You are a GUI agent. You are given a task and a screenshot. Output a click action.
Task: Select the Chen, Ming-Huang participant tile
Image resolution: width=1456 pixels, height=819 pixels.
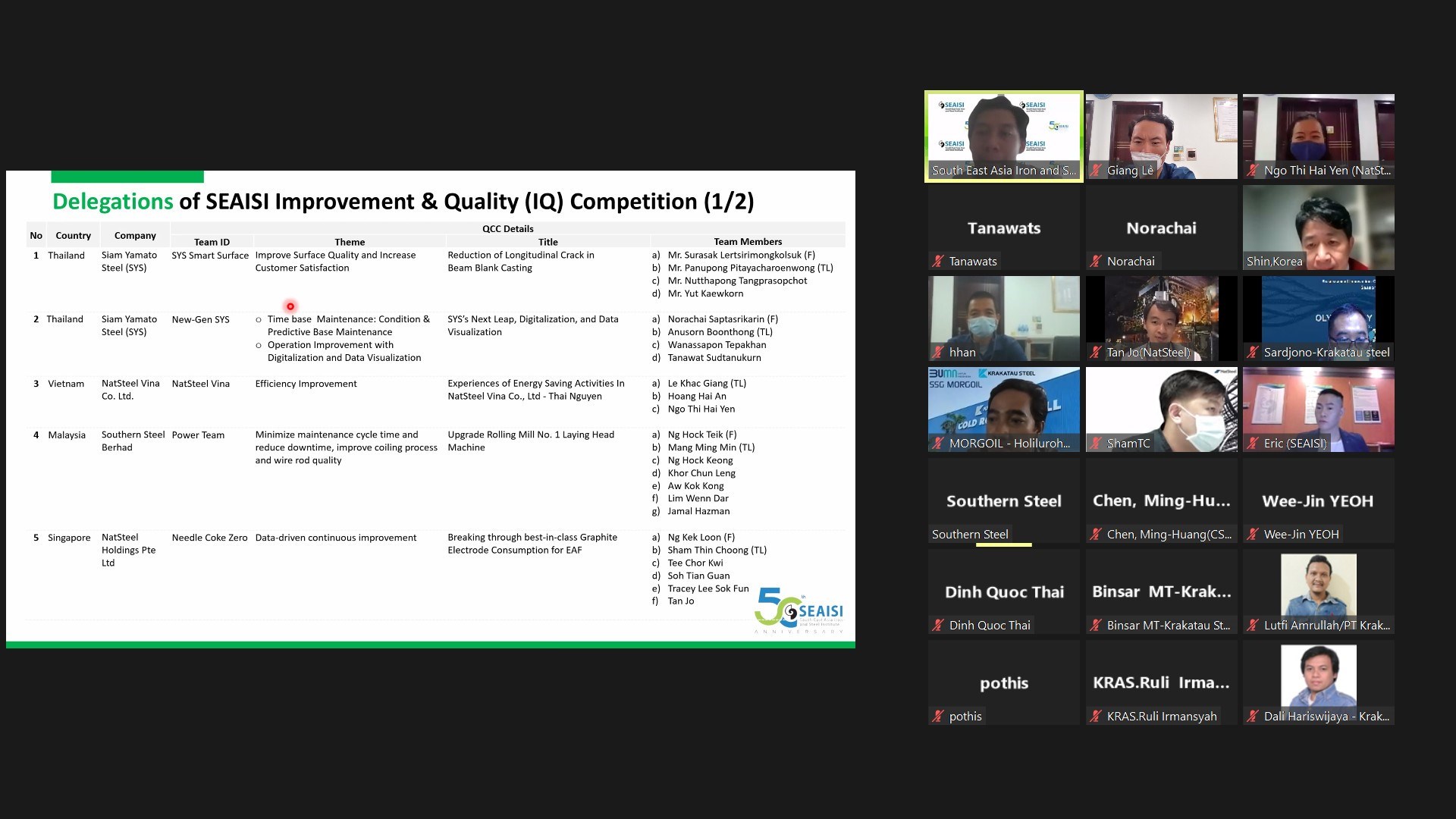(1161, 500)
